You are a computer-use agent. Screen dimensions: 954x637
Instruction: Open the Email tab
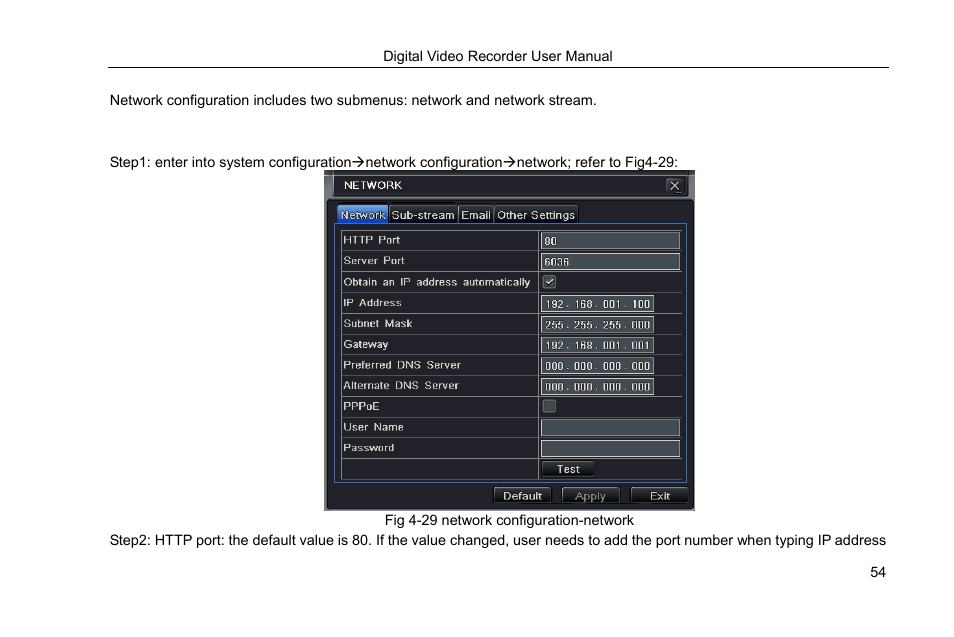[x=476, y=215]
